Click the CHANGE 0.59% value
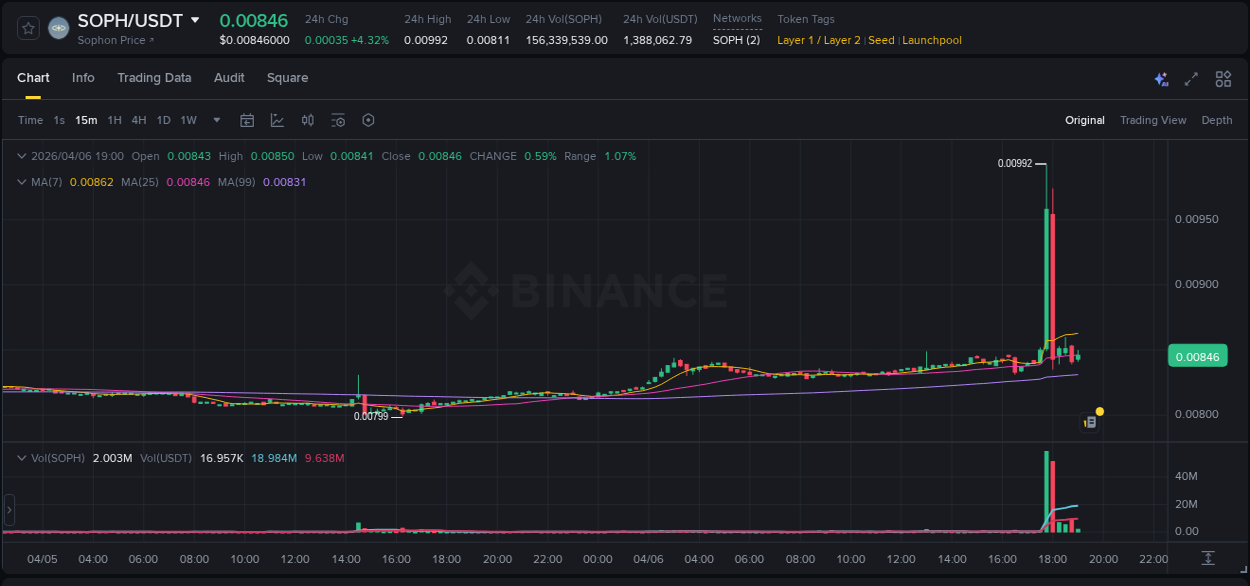Image resolution: width=1250 pixels, height=586 pixels. 540,156
